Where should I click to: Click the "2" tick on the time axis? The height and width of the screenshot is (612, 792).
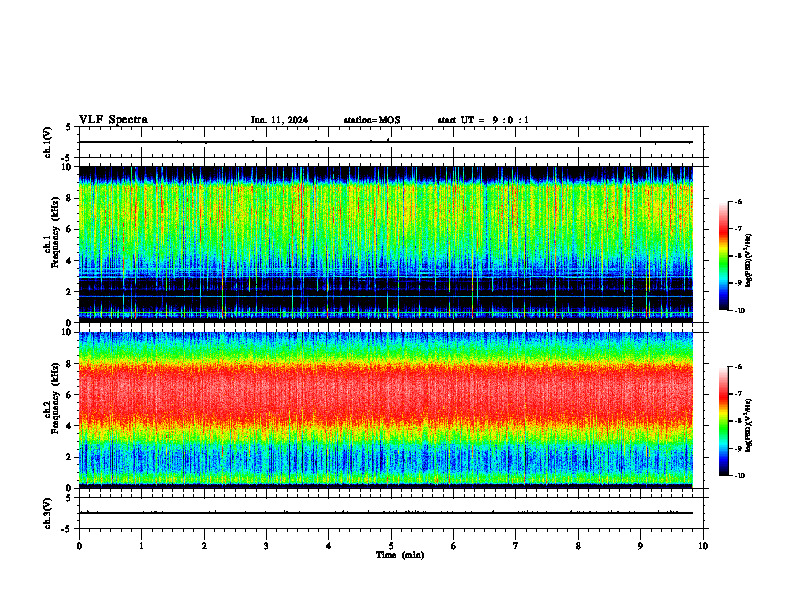tap(204, 546)
